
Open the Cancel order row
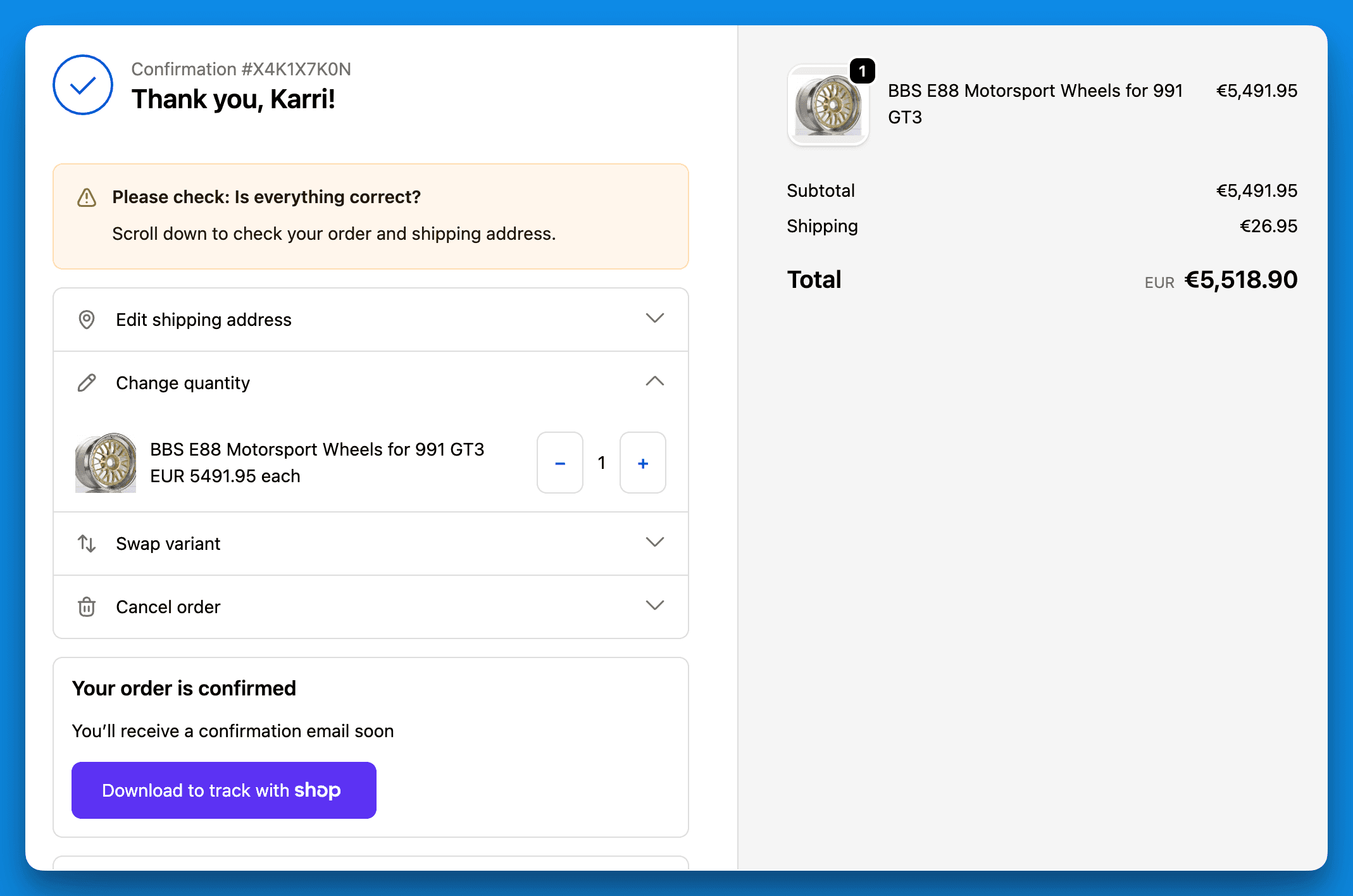coord(370,607)
